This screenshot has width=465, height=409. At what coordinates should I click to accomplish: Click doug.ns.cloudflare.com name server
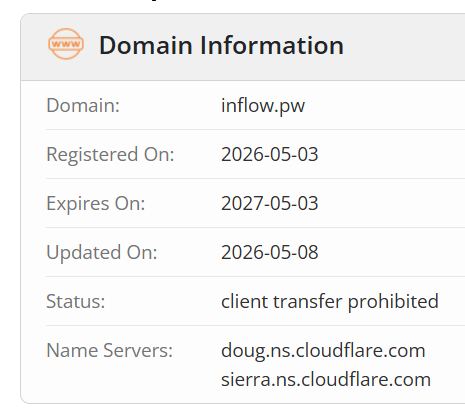click(x=323, y=351)
